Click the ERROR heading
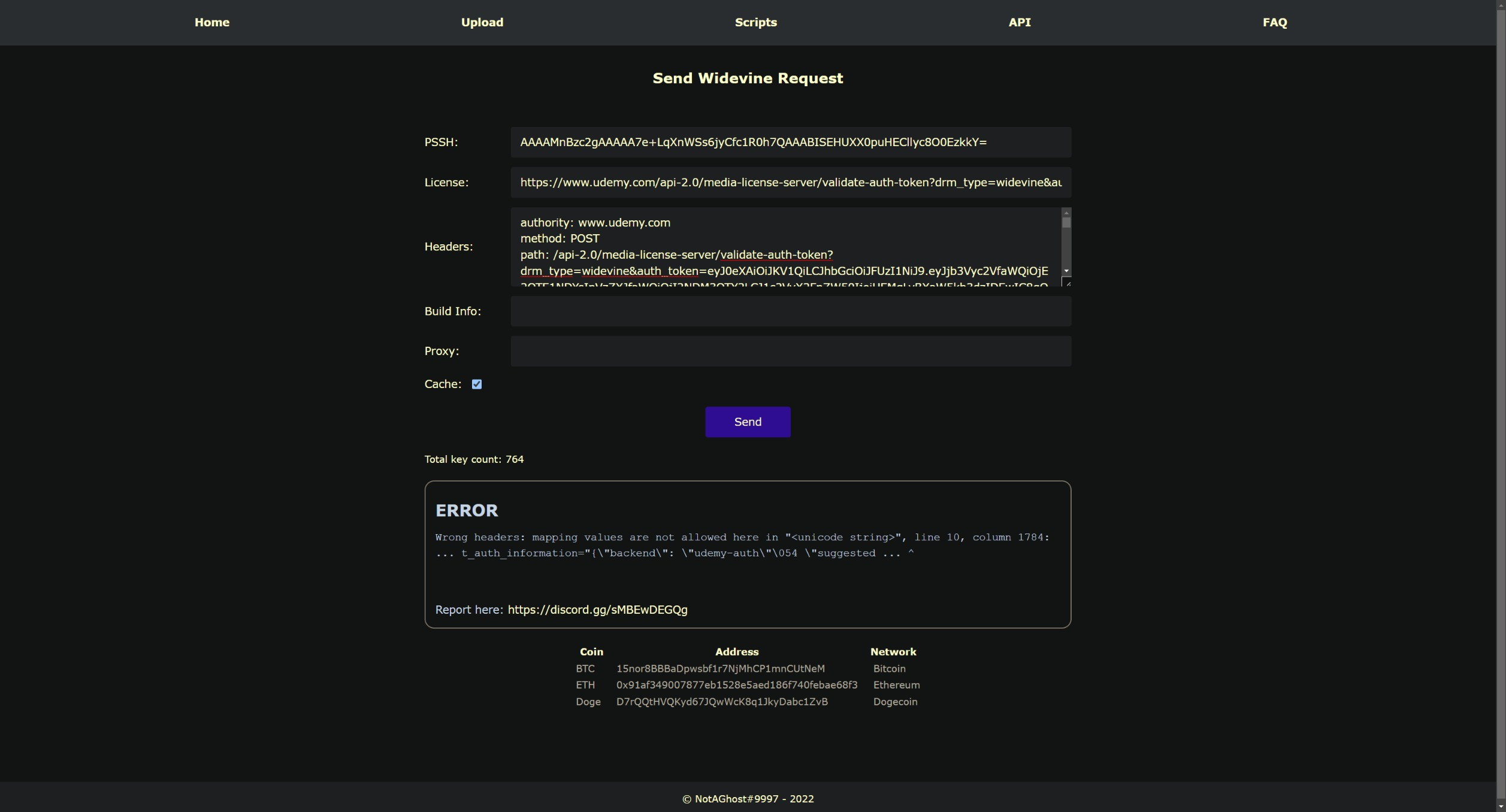 (x=467, y=510)
